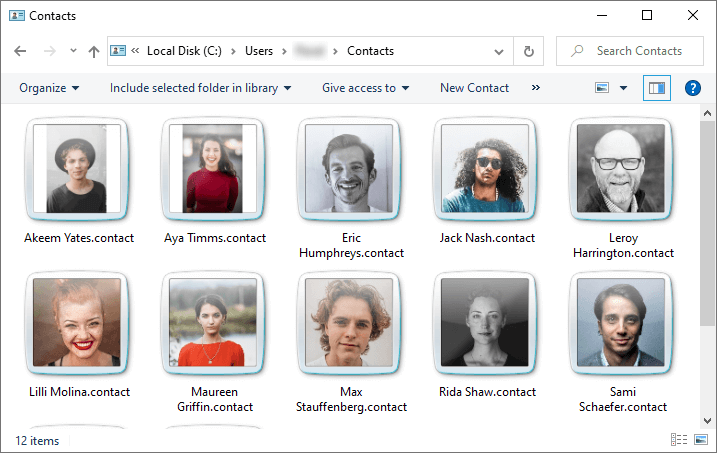Select Leroy Harrington contact thumbnail
The width and height of the screenshot is (717, 453).
(x=621, y=169)
